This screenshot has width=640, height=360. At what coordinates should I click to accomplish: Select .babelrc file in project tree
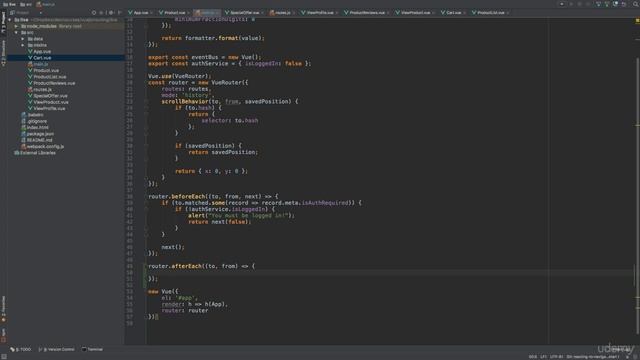pyautogui.click(x=32, y=115)
